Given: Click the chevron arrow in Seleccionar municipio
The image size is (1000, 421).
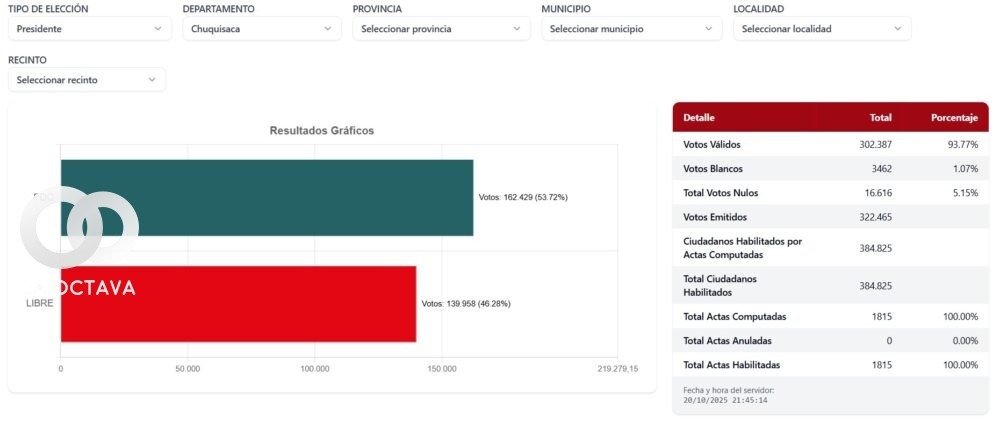Looking at the screenshot, I should pos(708,29).
